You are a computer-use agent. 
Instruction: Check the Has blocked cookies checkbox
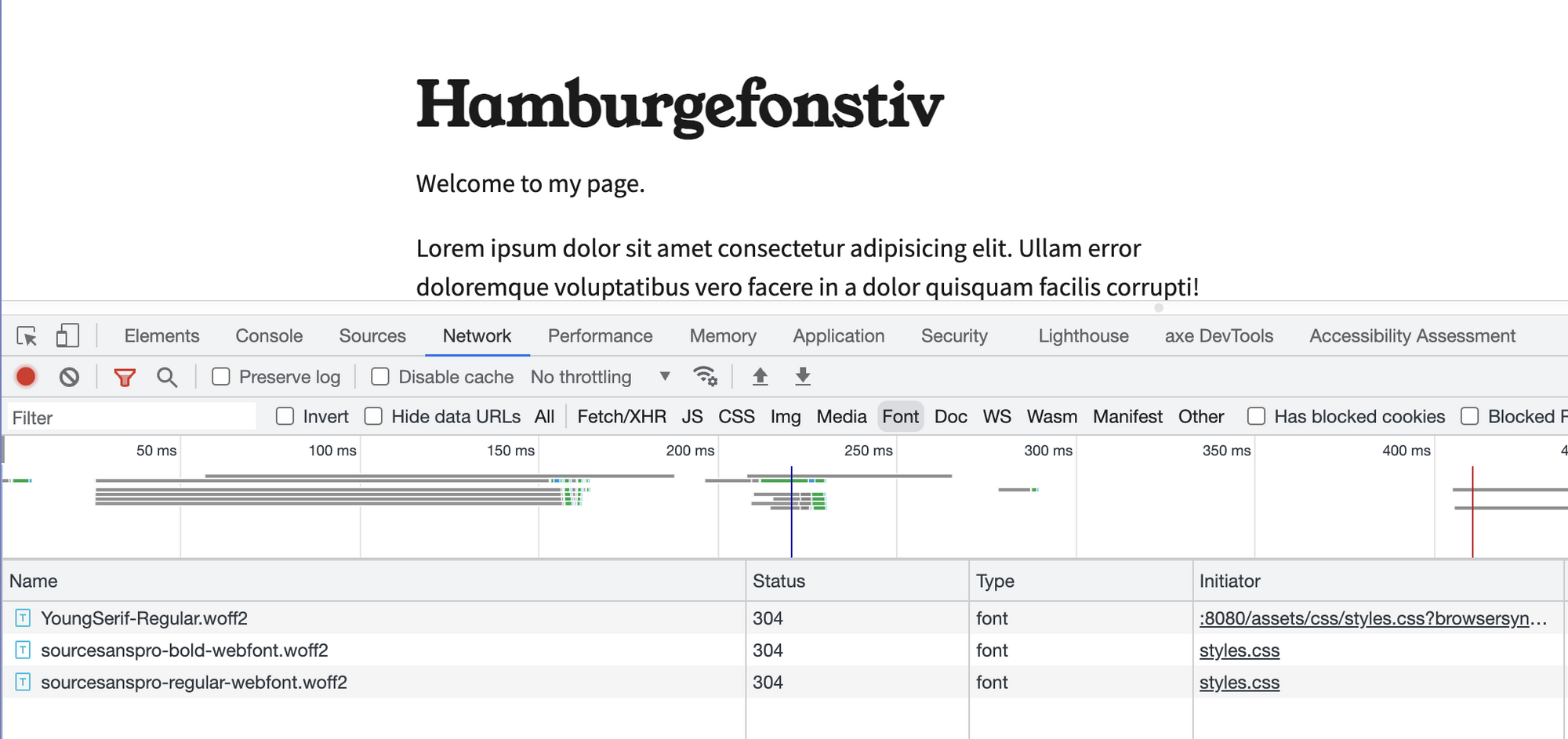pyautogui.click(x=1257, y=416)
